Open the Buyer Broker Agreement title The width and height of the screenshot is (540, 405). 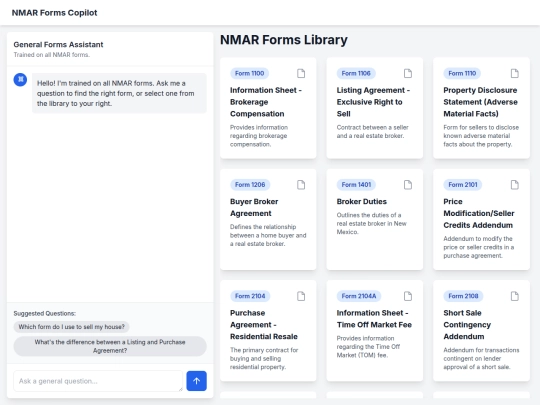[254, 207]
